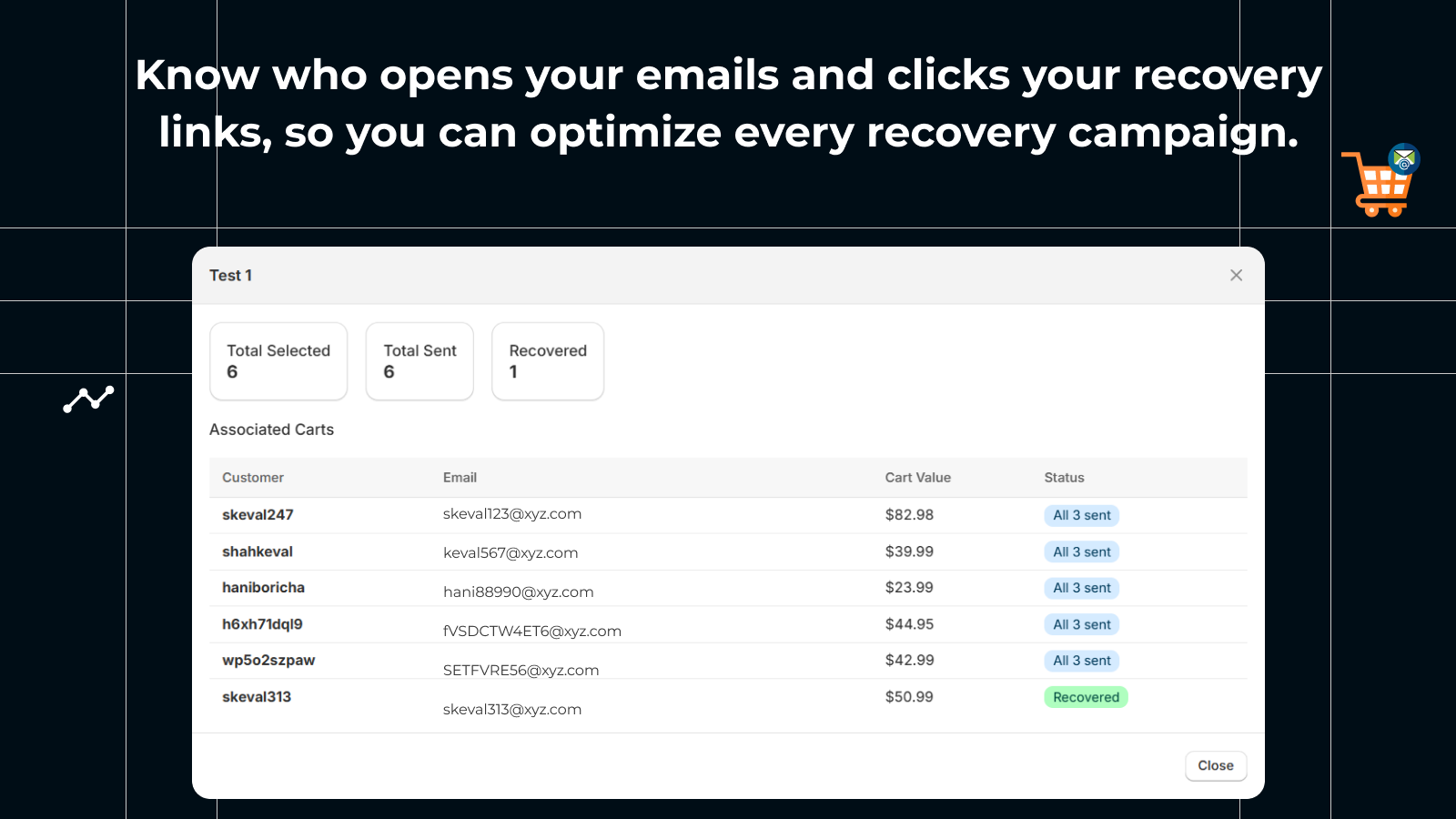Select customer h6xh71dql9
The image size is (1456, 819).
pos(262,624)
